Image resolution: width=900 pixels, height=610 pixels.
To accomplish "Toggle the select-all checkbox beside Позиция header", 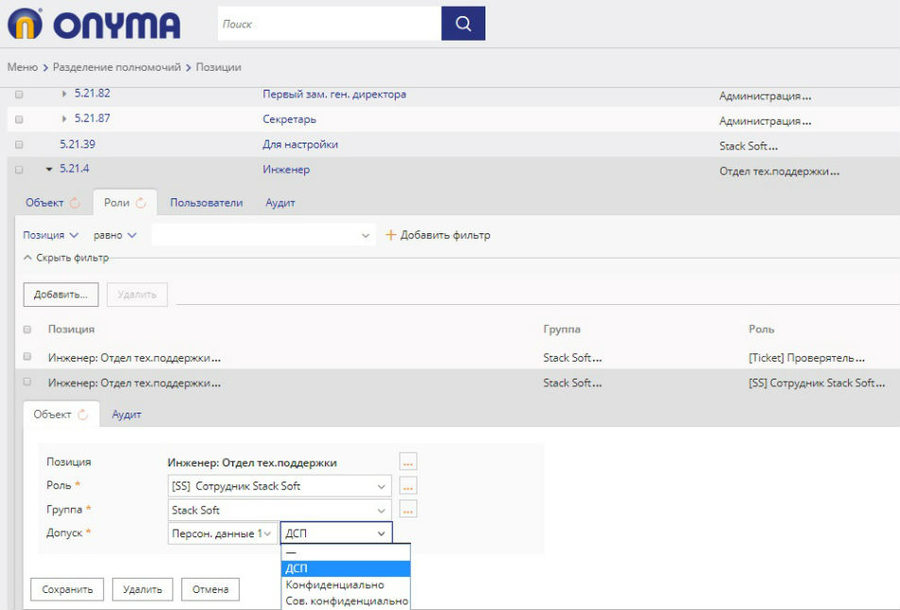I will pyautogui.click(x=27, y=329).
